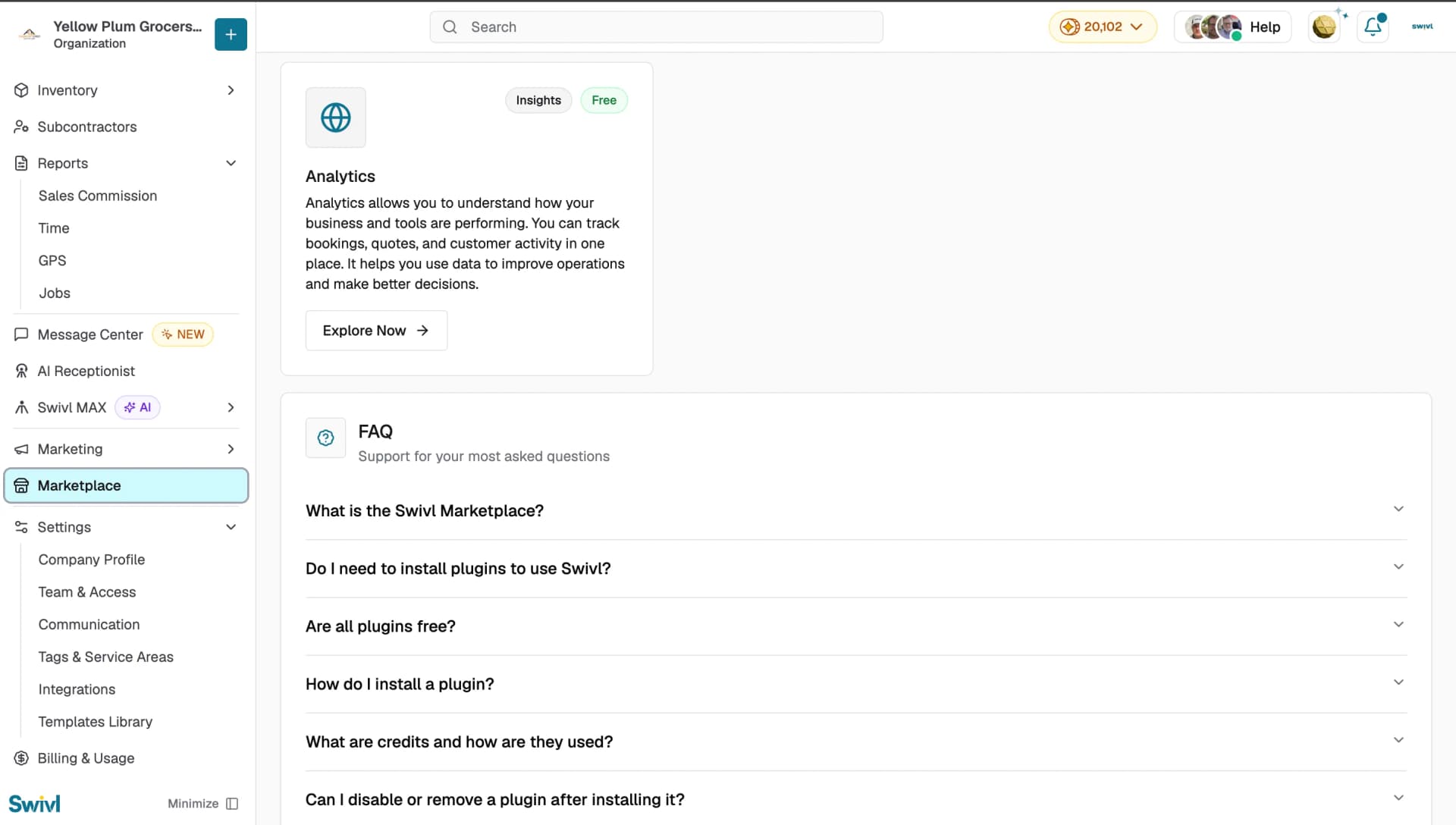Minimize the sidebar panel
The image size is (1456, 825).
[202, 804]
